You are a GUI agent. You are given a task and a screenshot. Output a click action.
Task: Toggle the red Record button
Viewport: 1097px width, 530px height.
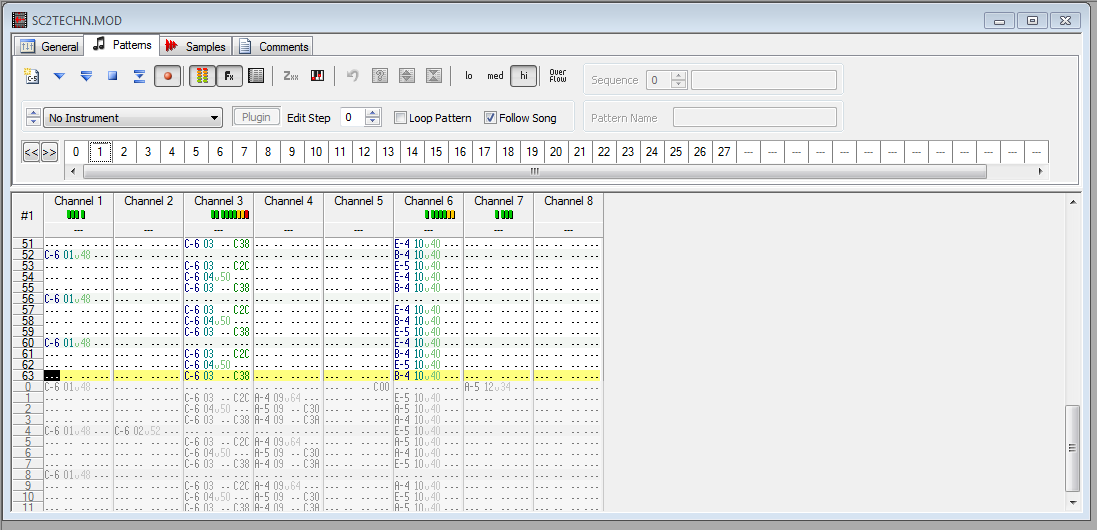(x=168, y=76)
